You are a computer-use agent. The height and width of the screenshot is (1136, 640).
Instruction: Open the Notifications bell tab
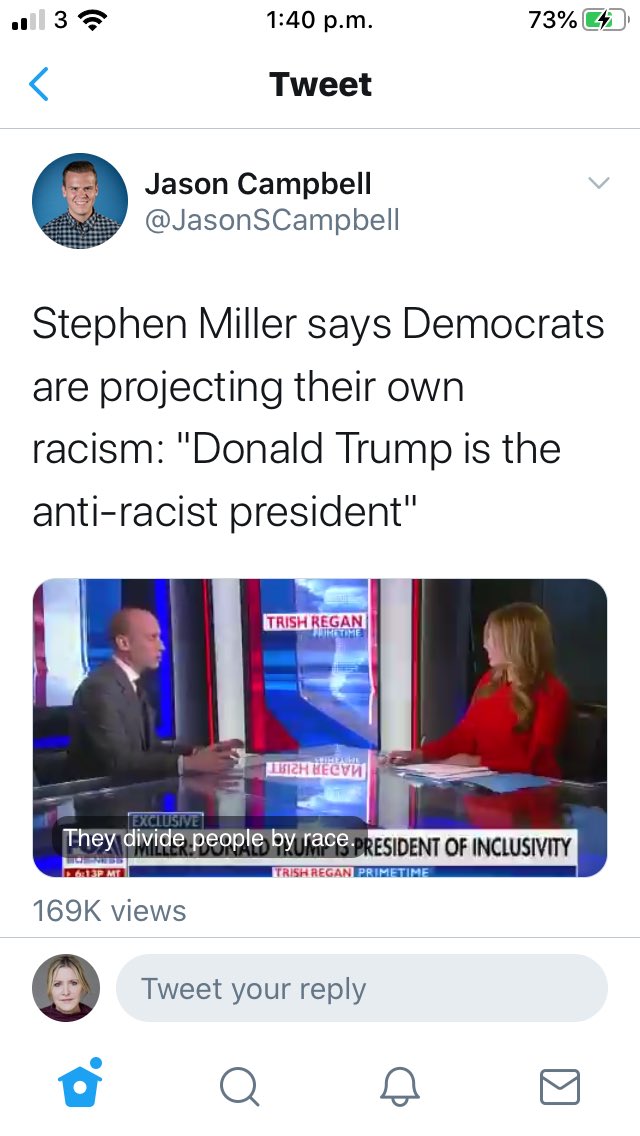[400, 1087]
